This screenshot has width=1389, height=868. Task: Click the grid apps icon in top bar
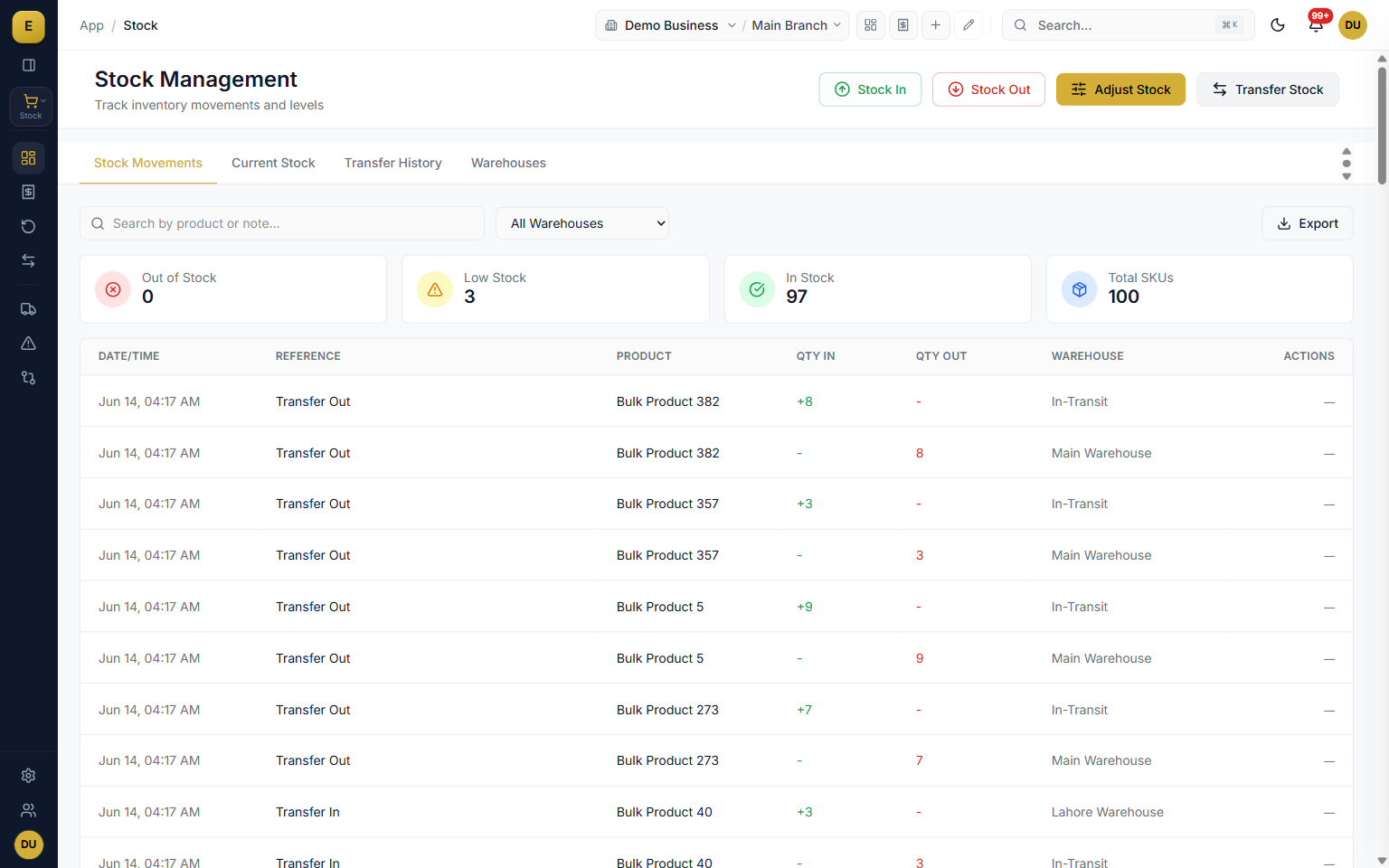pyautogui.click(x=871, y=25)
